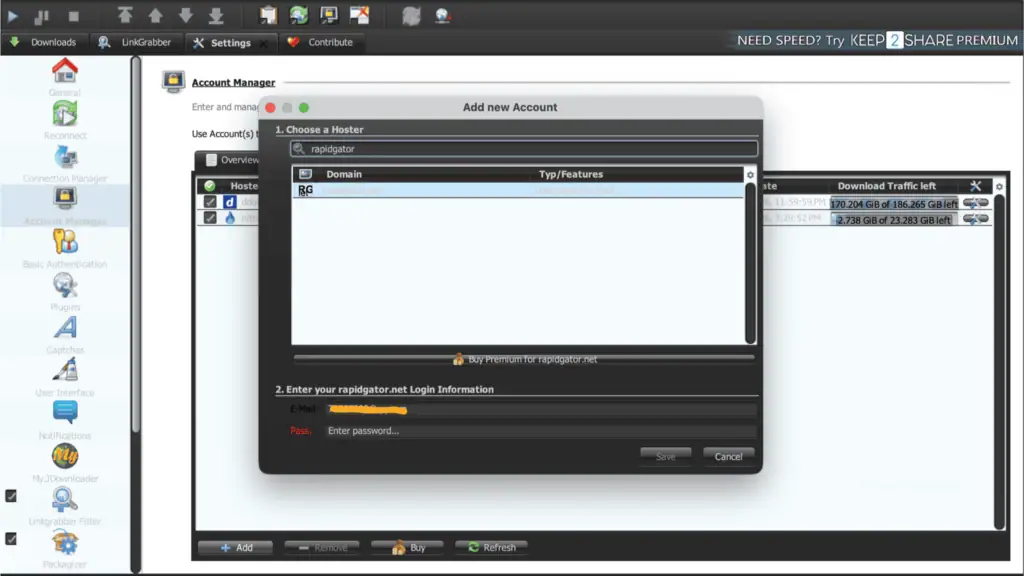Open accounts table settings gear icon
Screen dimensions: 1024x576
click(x=999, y=187)
